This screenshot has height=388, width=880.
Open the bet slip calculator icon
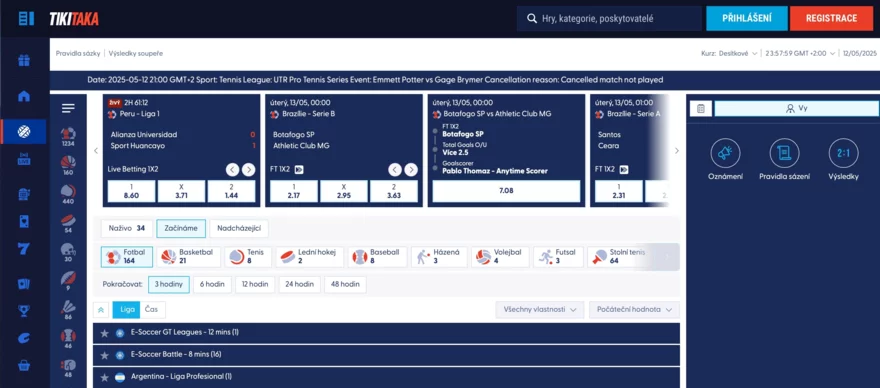click(x=700, y=108)
